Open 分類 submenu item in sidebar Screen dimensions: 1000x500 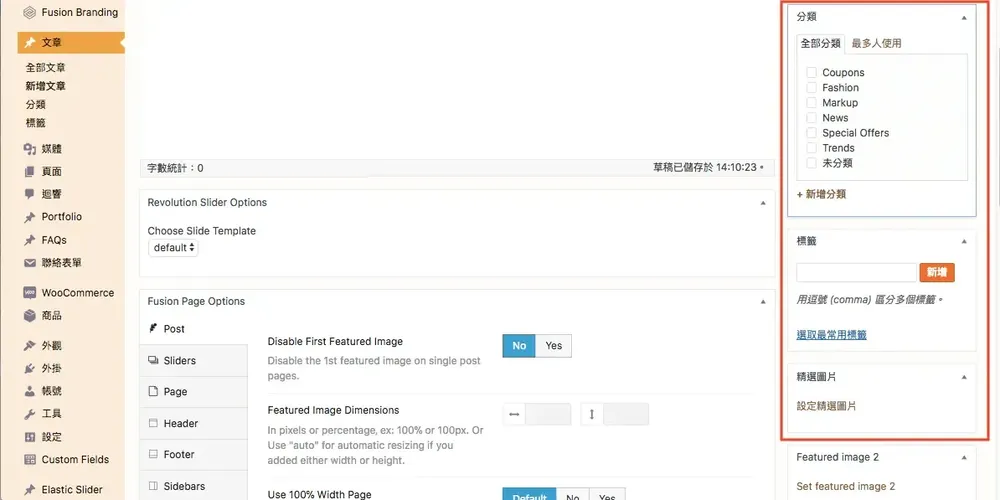pyautogui.click(x=36, y=105)
